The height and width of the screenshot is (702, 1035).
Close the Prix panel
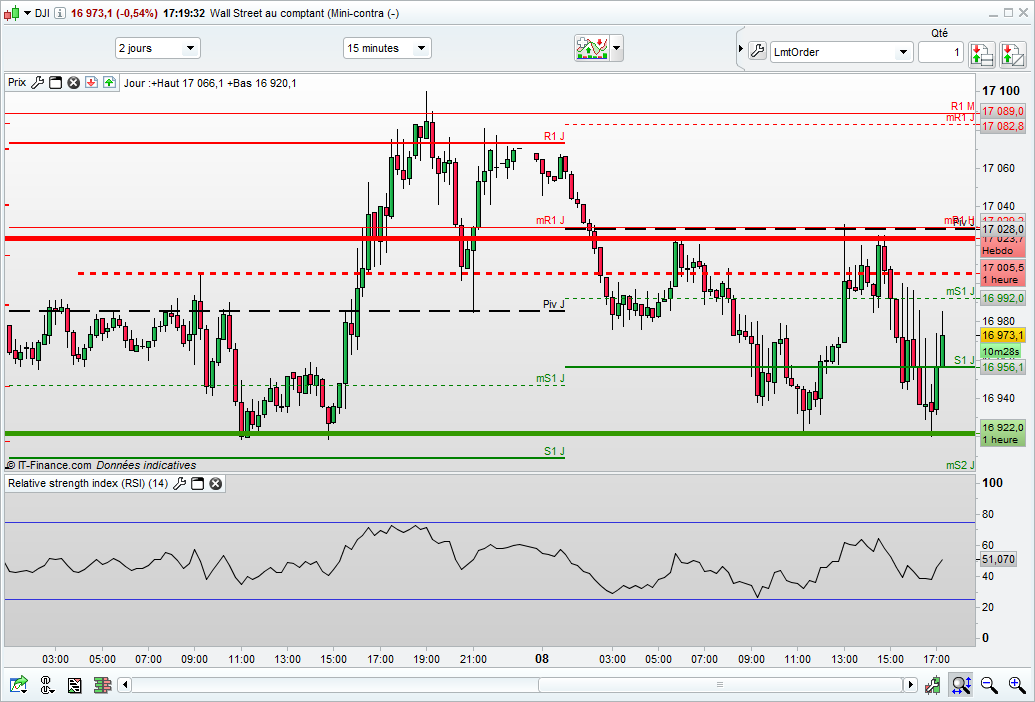pyautogui.click(x=74, y=82)
